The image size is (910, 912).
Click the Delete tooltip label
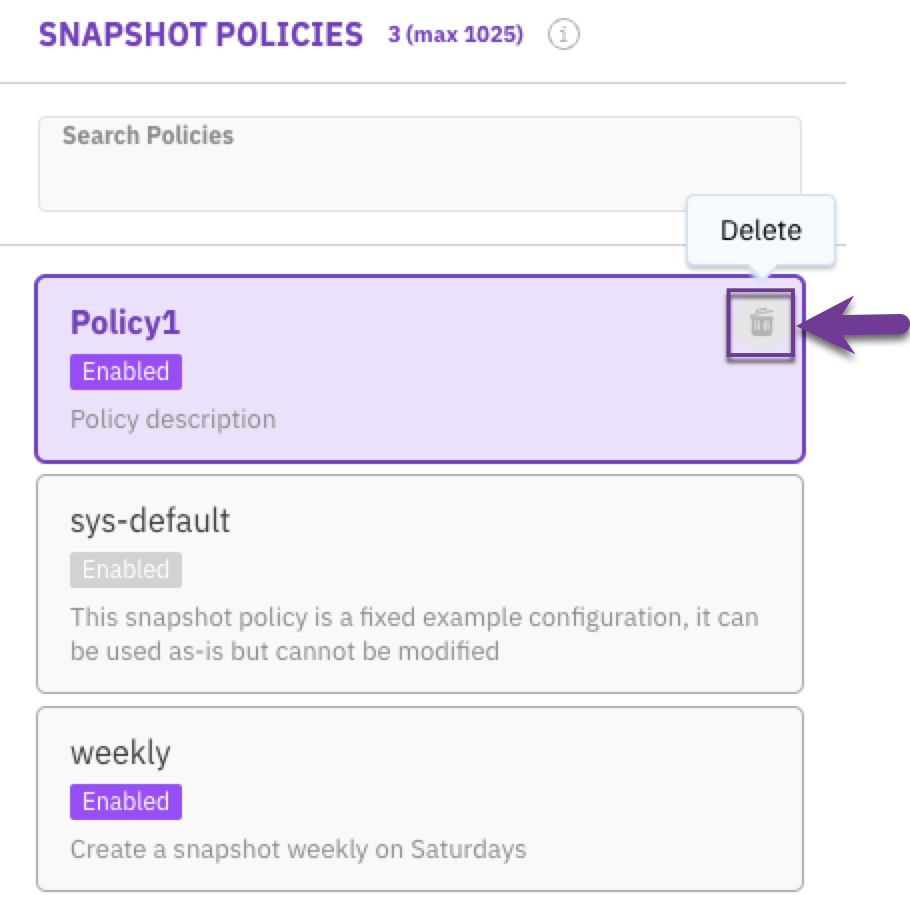click(x=761, y=231)
